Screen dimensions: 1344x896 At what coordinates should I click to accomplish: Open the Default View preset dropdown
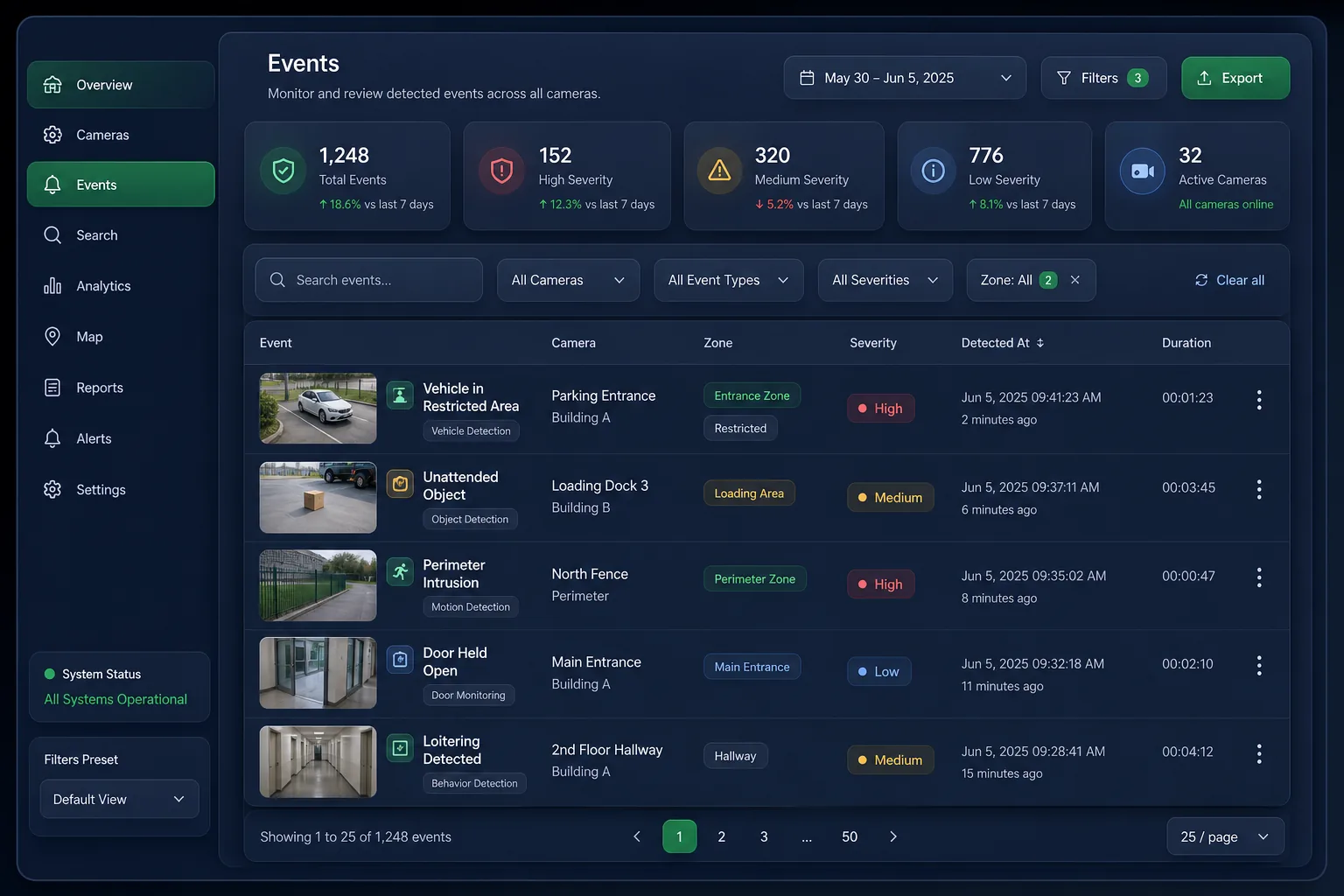coord(120,799)
